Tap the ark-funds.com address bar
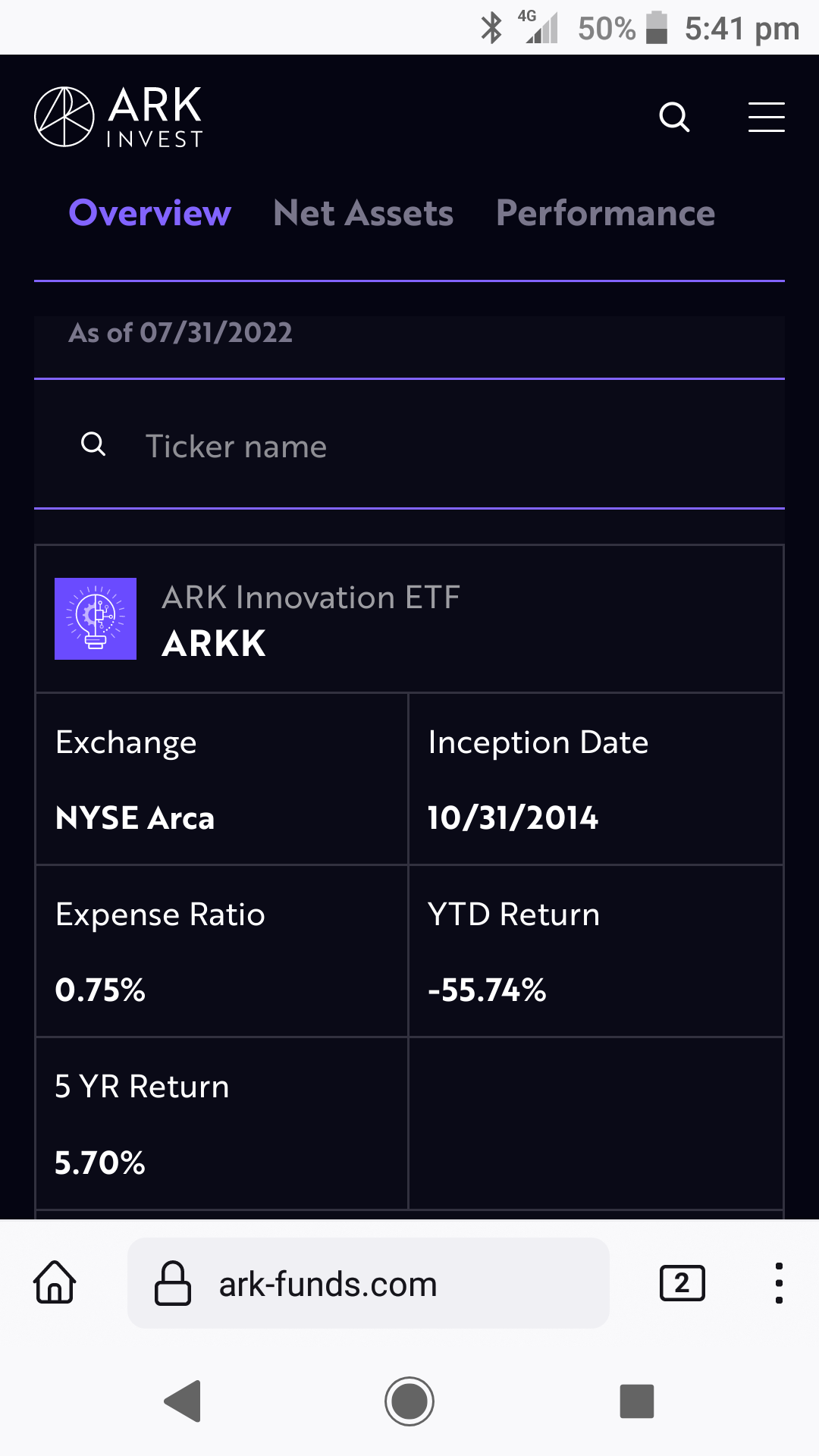 [x=369, y=1283]
